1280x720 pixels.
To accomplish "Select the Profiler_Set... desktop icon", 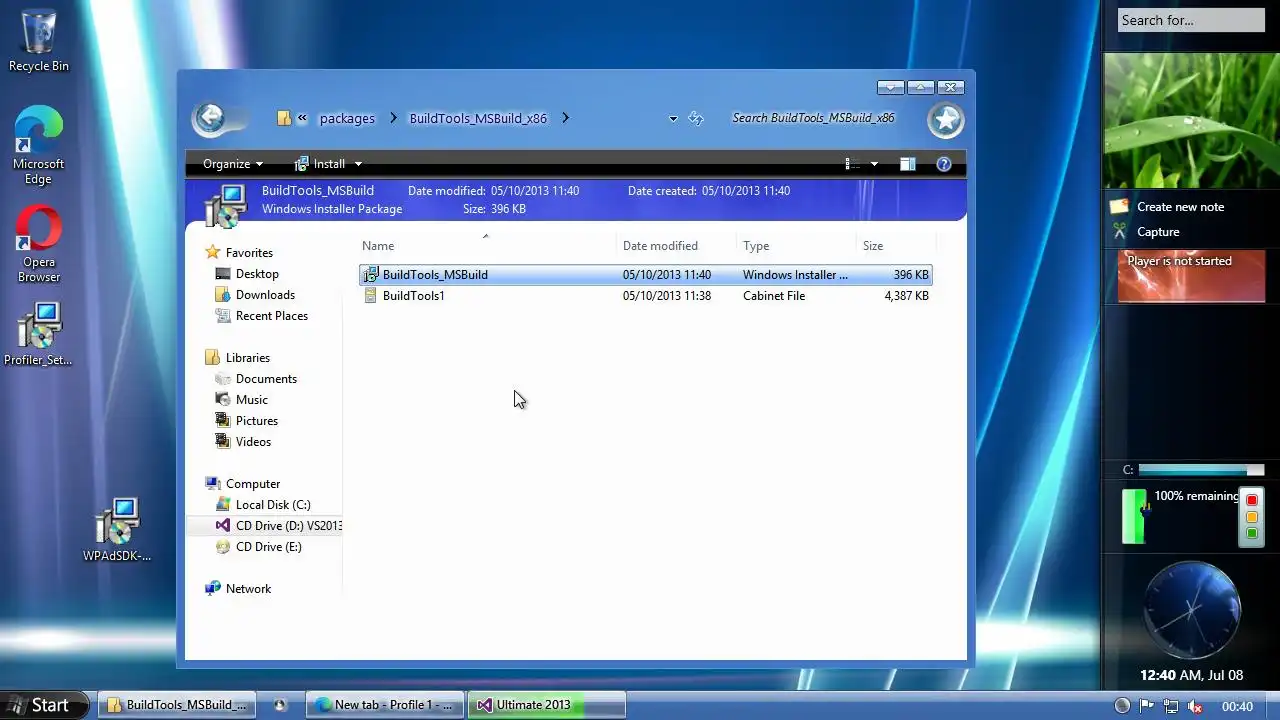I will pos(39,335).
